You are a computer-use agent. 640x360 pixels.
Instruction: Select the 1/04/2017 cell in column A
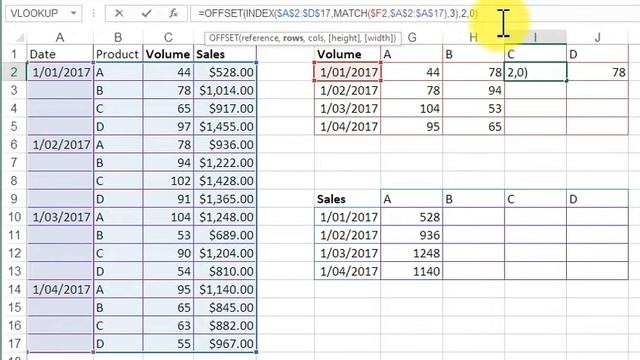coord(60,289)
